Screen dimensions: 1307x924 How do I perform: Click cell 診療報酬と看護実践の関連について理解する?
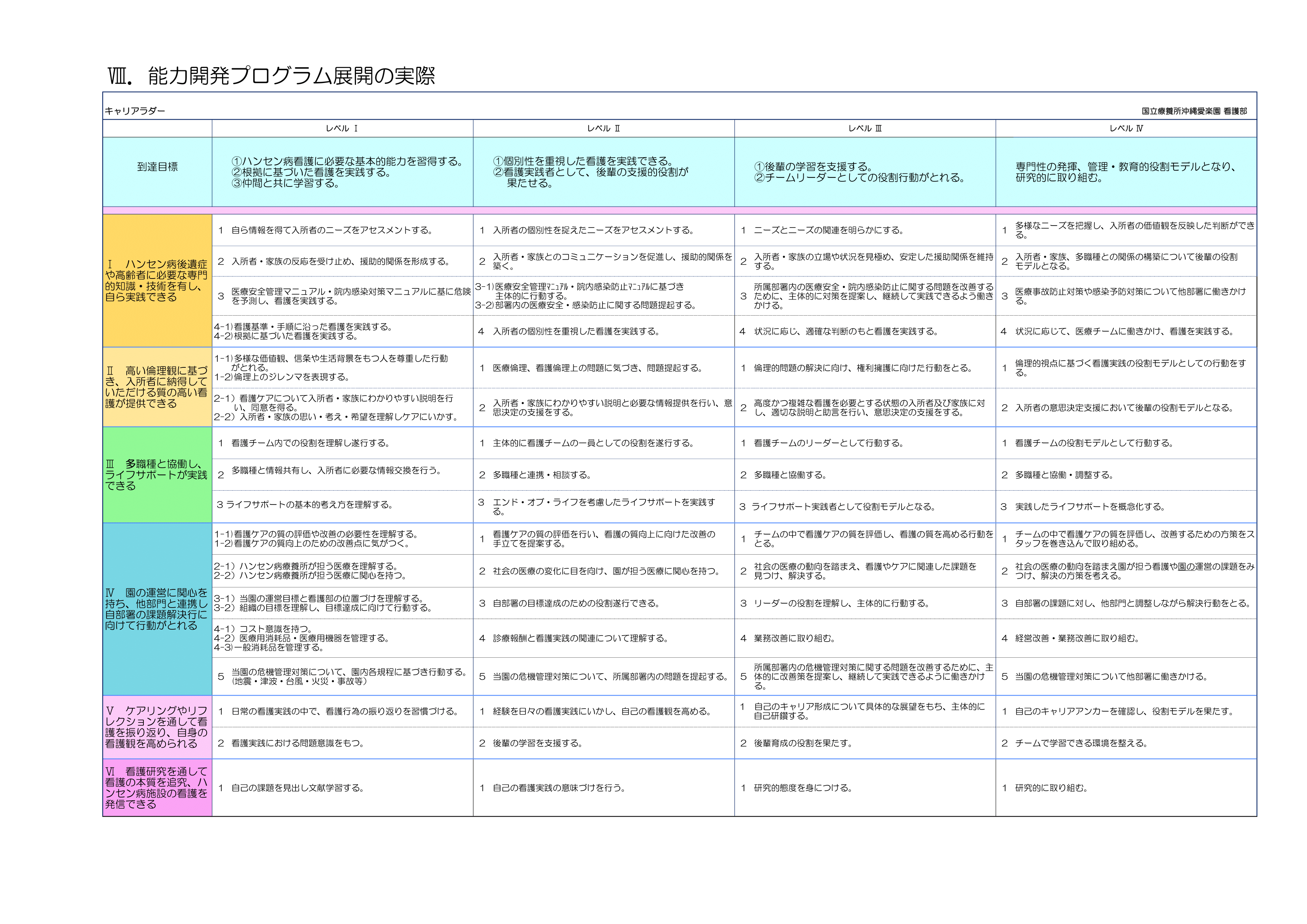pyautogui.click(x=580, y=638)
